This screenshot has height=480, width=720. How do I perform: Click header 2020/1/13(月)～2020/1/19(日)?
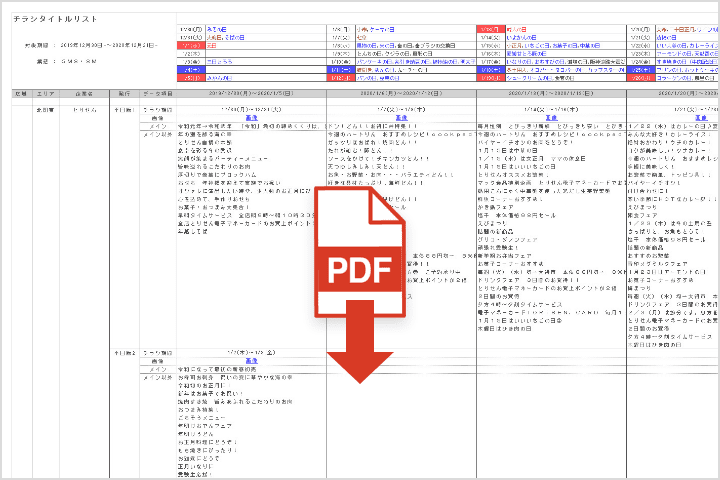point(551,93)
